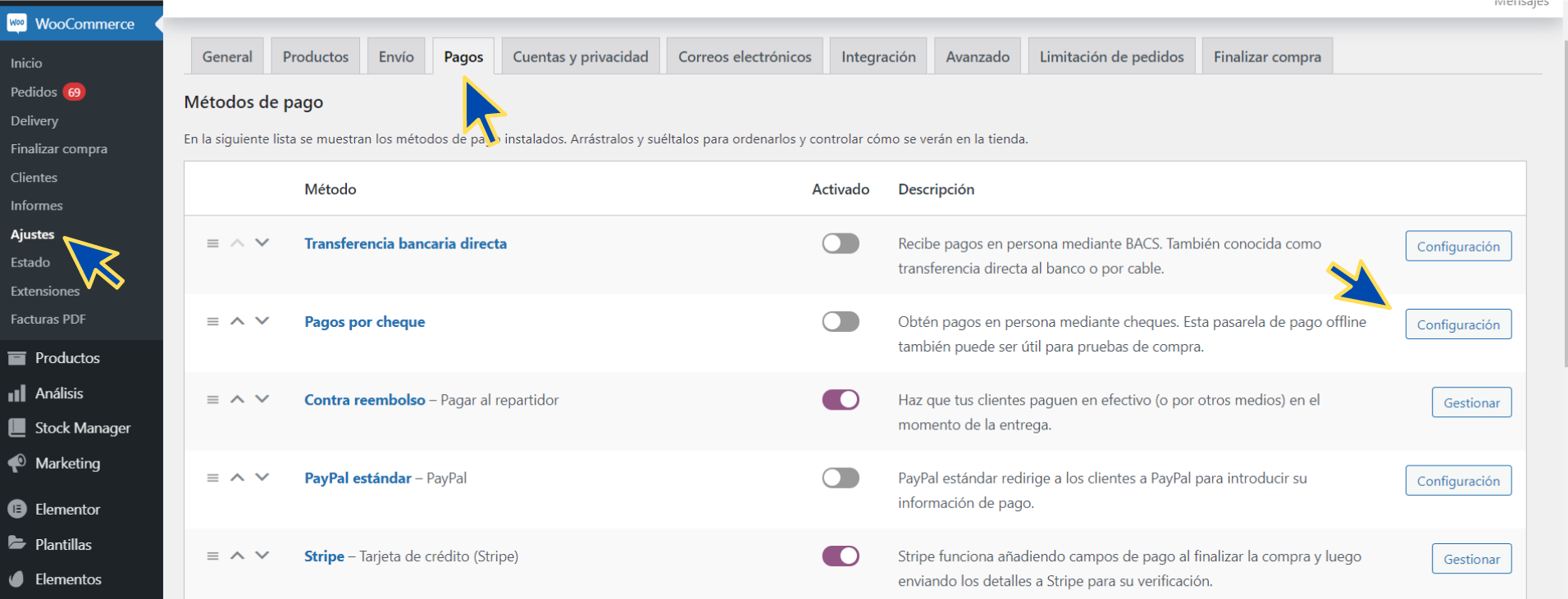Open the Pagos por cheque link
The height and width of the screenshot is (599, 1568).
pos(364,322)
